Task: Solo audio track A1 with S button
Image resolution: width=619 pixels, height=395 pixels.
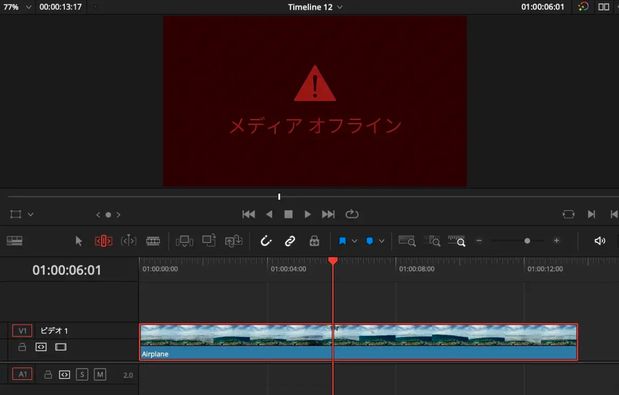Action: pyautogui.click(x=82, y=374)
